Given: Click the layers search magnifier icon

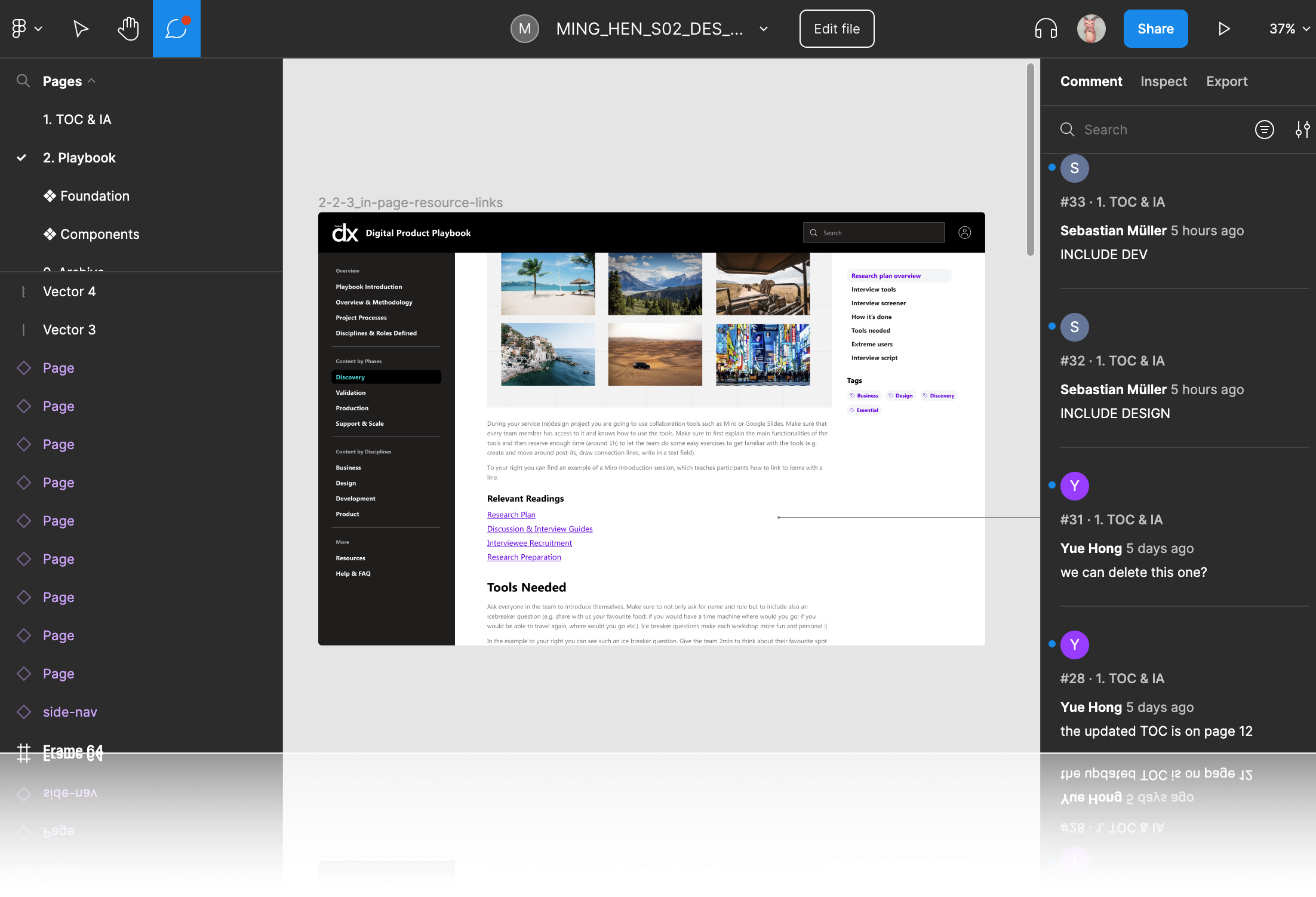Looking at the screenshot, I should click(x=23, y=81).
